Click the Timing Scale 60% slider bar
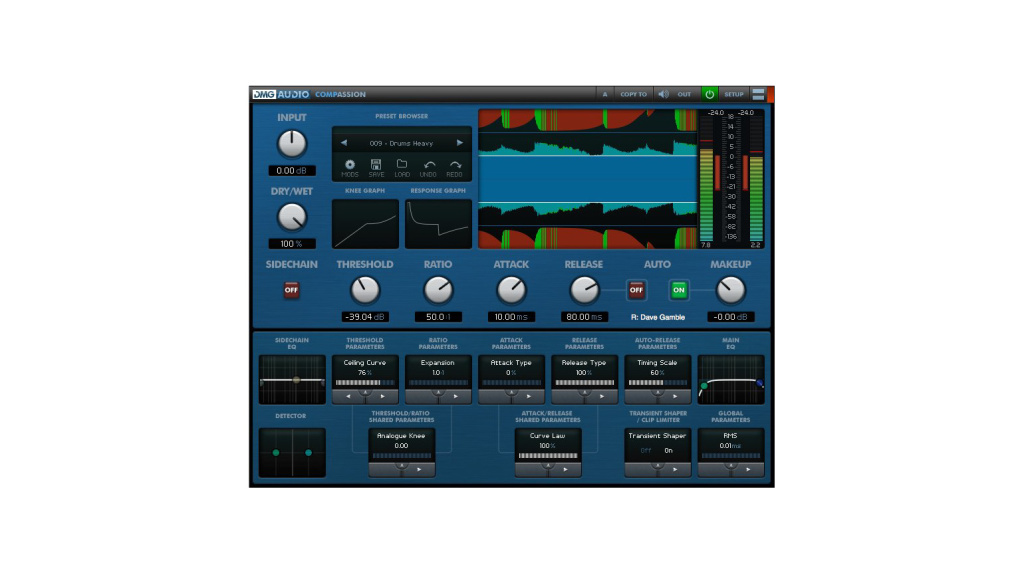Viewport: 1024px width, 565px height. pos(658,383)
